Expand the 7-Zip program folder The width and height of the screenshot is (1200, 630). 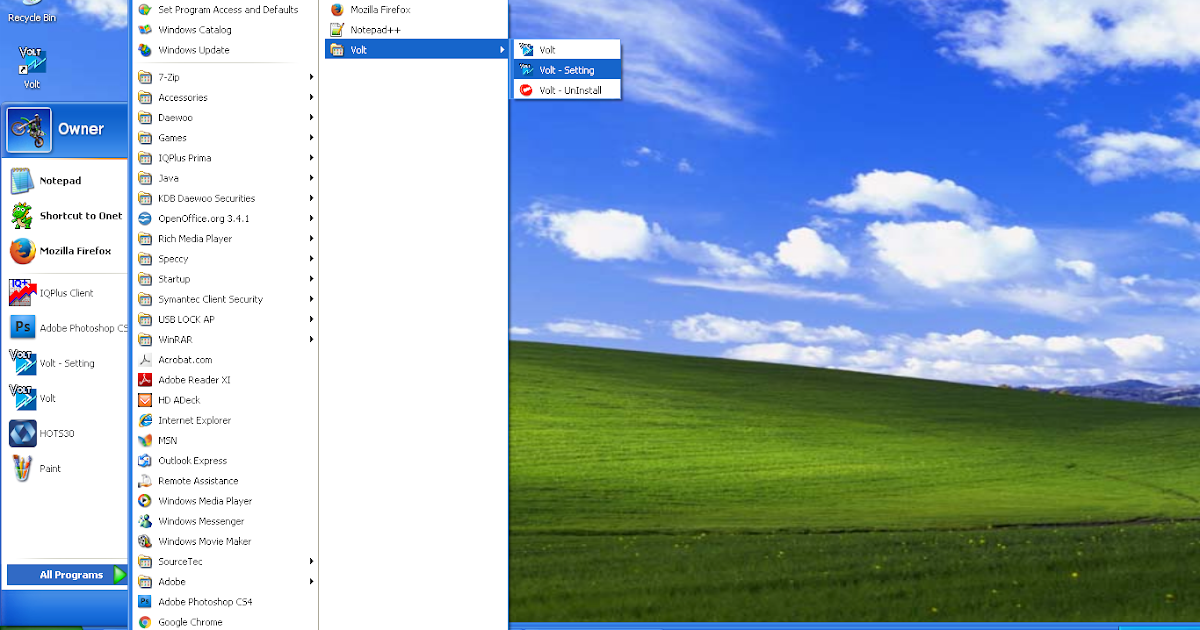pyautogui.click(x=225, y=77)
